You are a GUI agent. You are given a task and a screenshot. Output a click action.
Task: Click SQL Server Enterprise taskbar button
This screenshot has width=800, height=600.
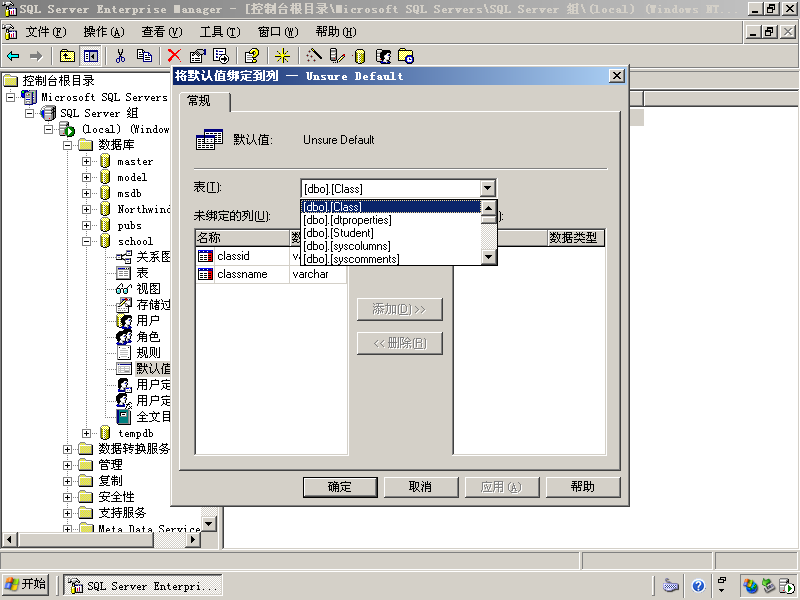pos(143,586)
